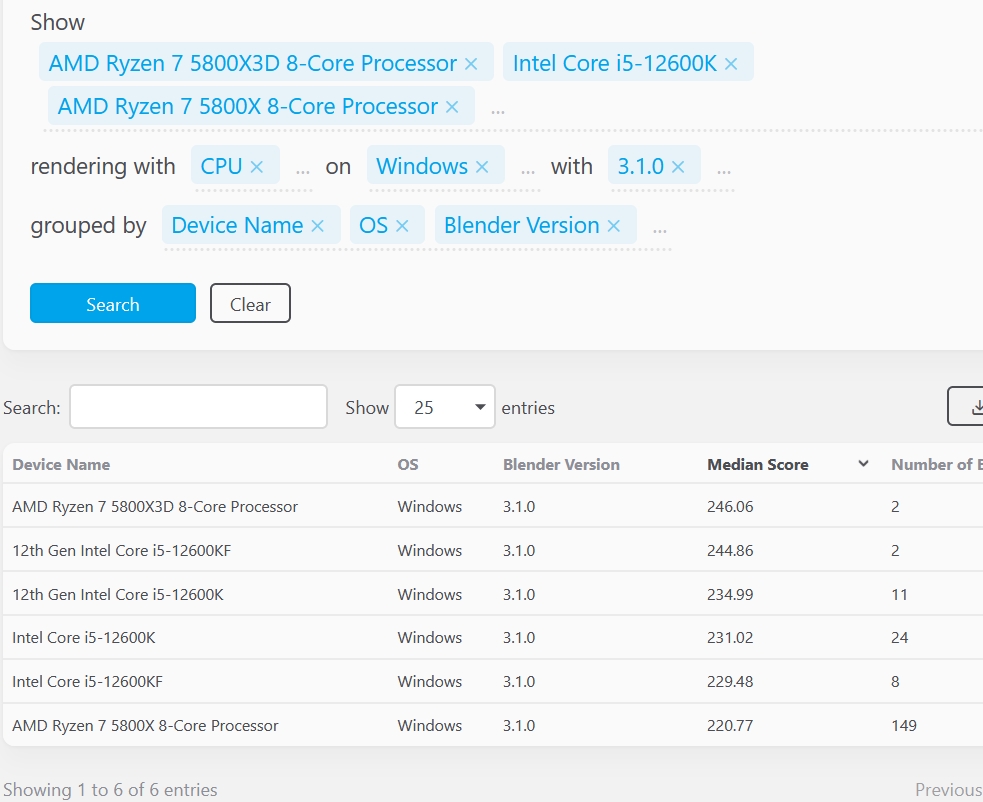Viewport: 983px width, 802px height.
Task: Remove the CPU rendering filter tag
Action: pos(256,167)
